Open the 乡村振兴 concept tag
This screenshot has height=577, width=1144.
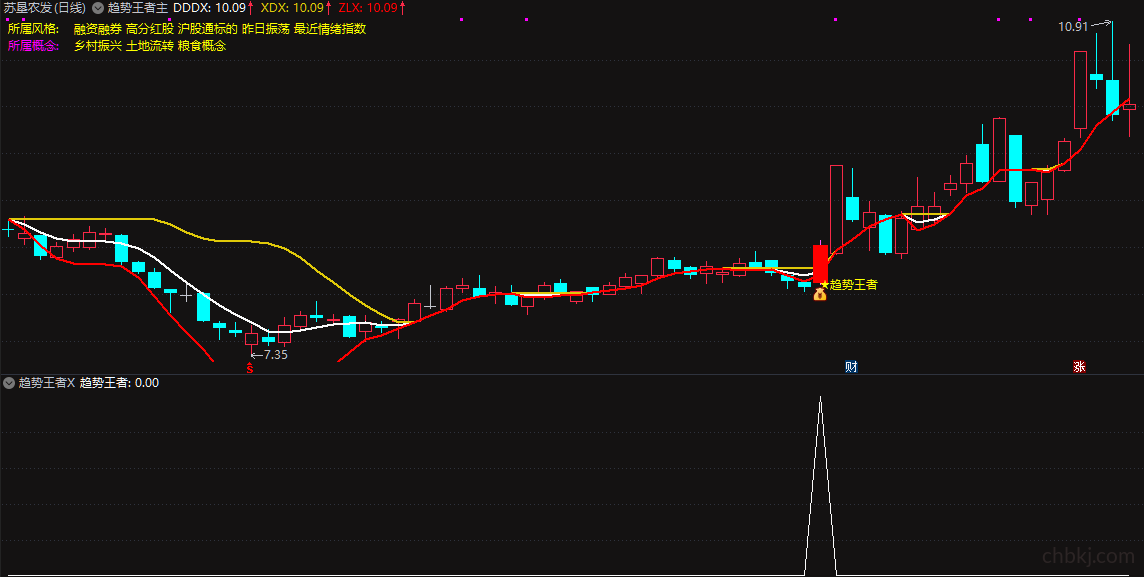click(98, 46)
